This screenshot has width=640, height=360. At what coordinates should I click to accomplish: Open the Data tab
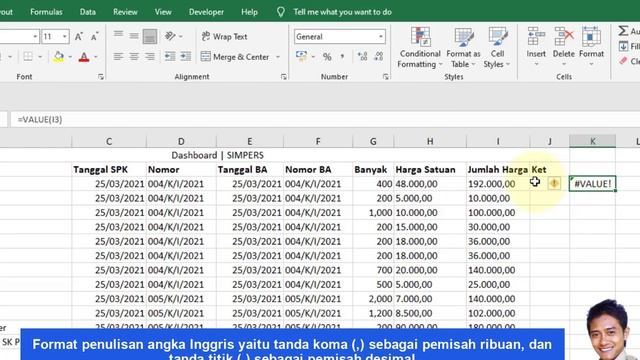(88, 12)
